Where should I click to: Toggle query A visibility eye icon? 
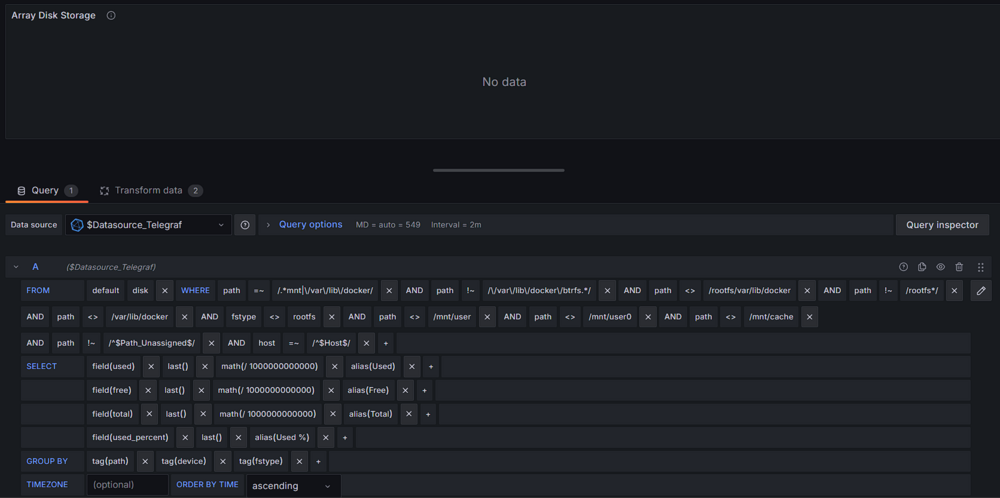pos(940,267)
